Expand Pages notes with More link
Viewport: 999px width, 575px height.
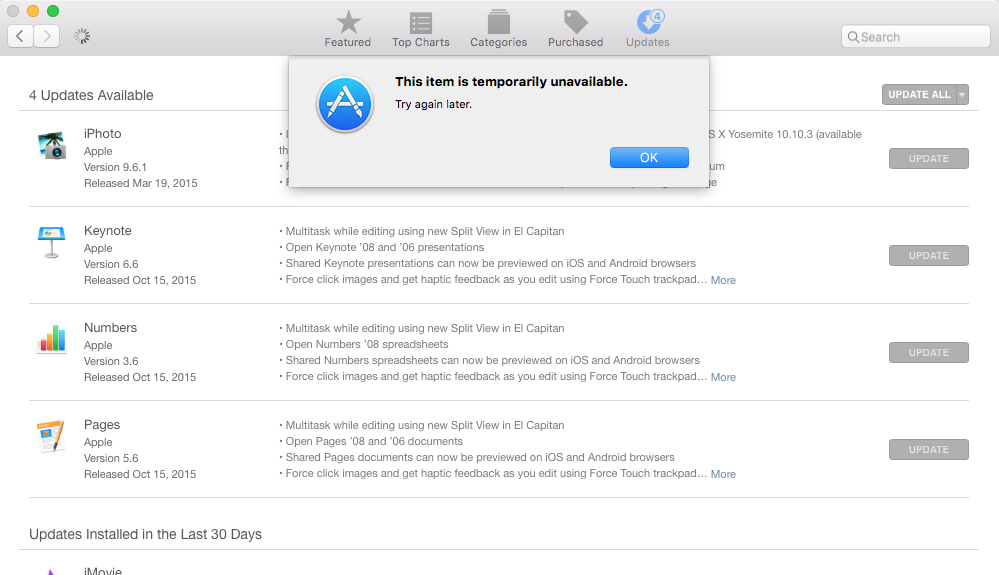point(723,474)
